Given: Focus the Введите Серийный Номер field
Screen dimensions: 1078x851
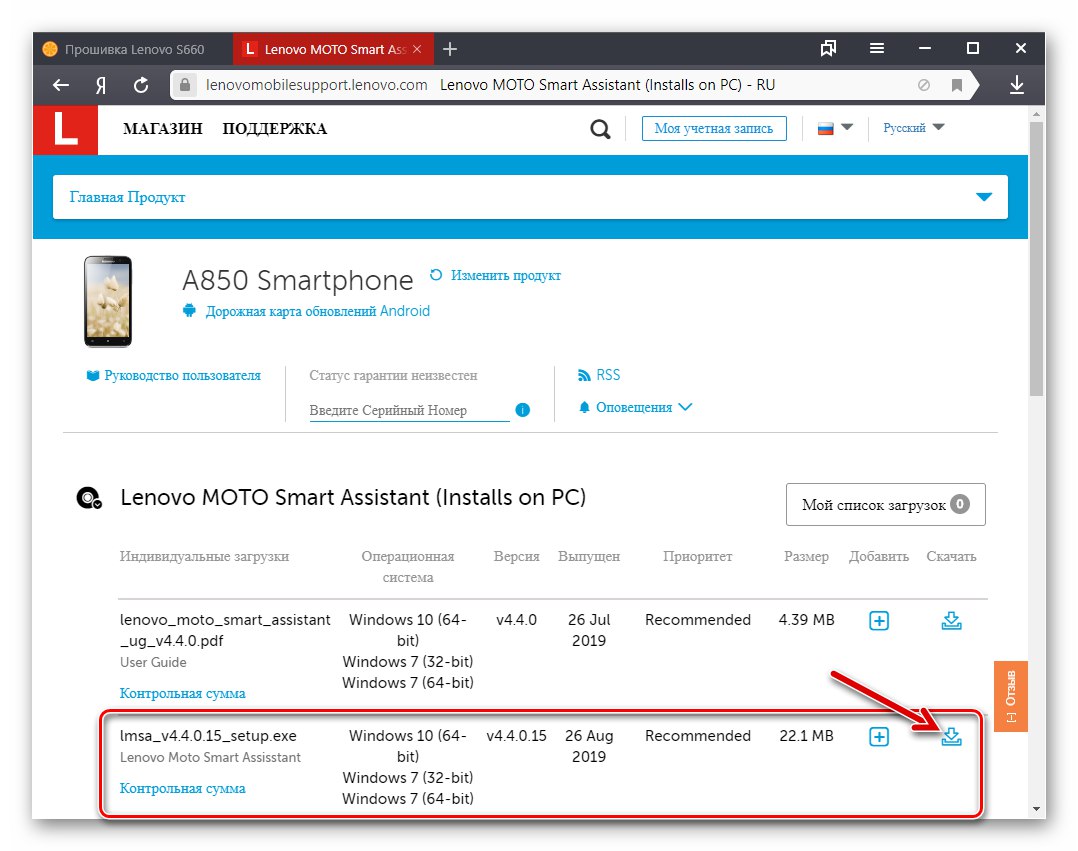Looking at the screenshot, I should click(x=408, y=410).
